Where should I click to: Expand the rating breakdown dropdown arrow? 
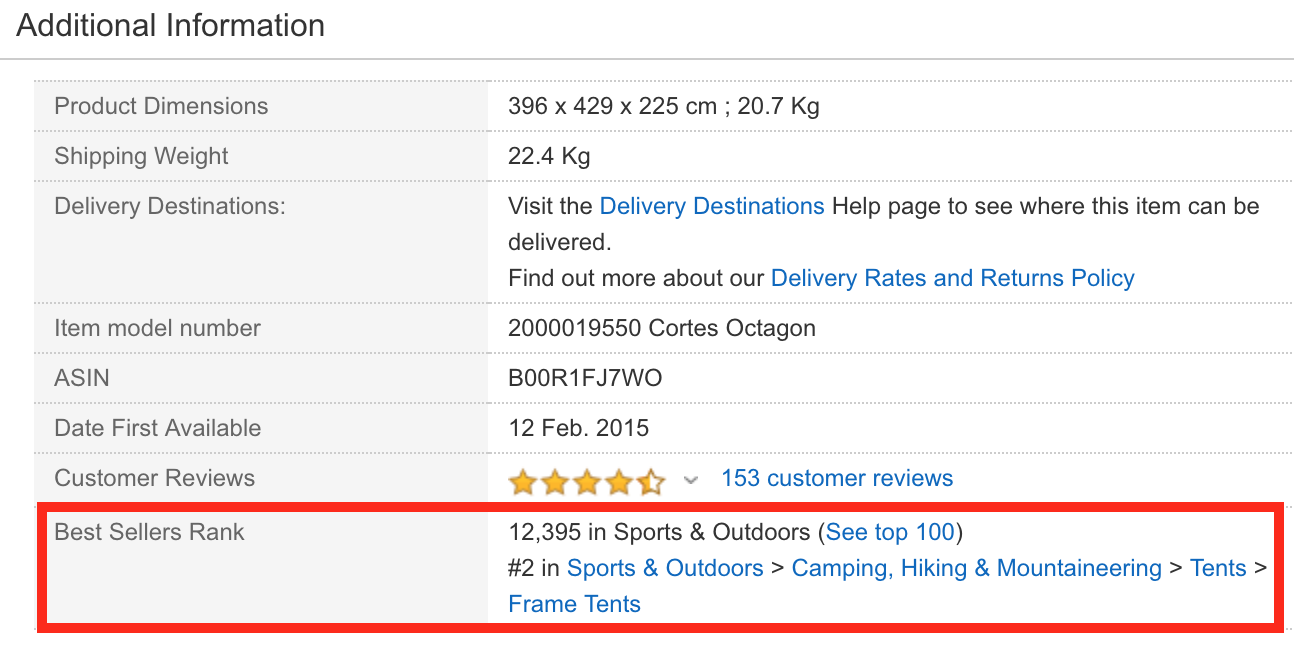pos(690,481)
